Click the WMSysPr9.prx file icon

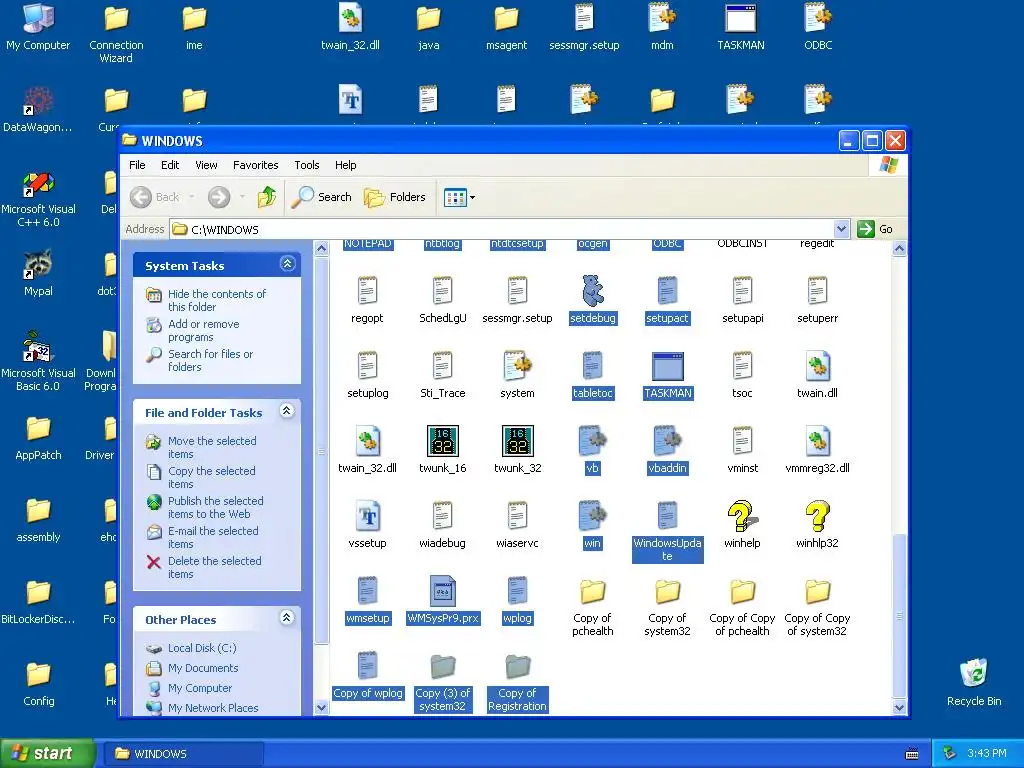pyautogui.click(x=443, y=591)
